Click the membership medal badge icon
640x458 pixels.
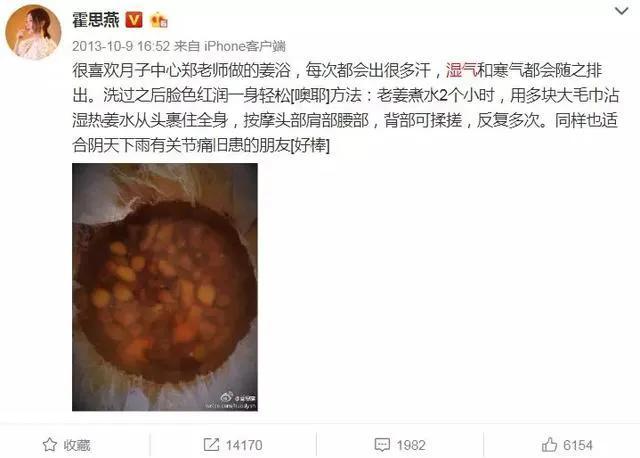coord(159,20)
